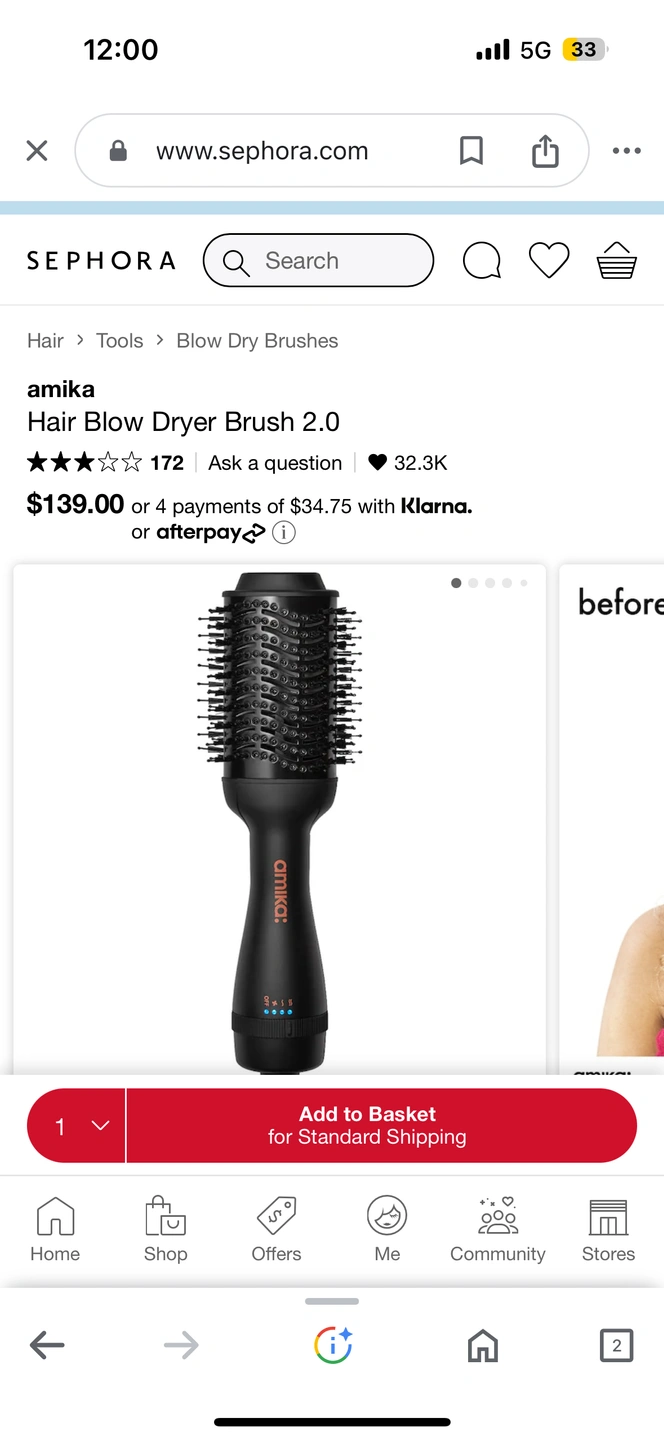Screen dimensions: 664x1440
Task: Open the browser three-dots menu
Action: [x=626, y=151]
